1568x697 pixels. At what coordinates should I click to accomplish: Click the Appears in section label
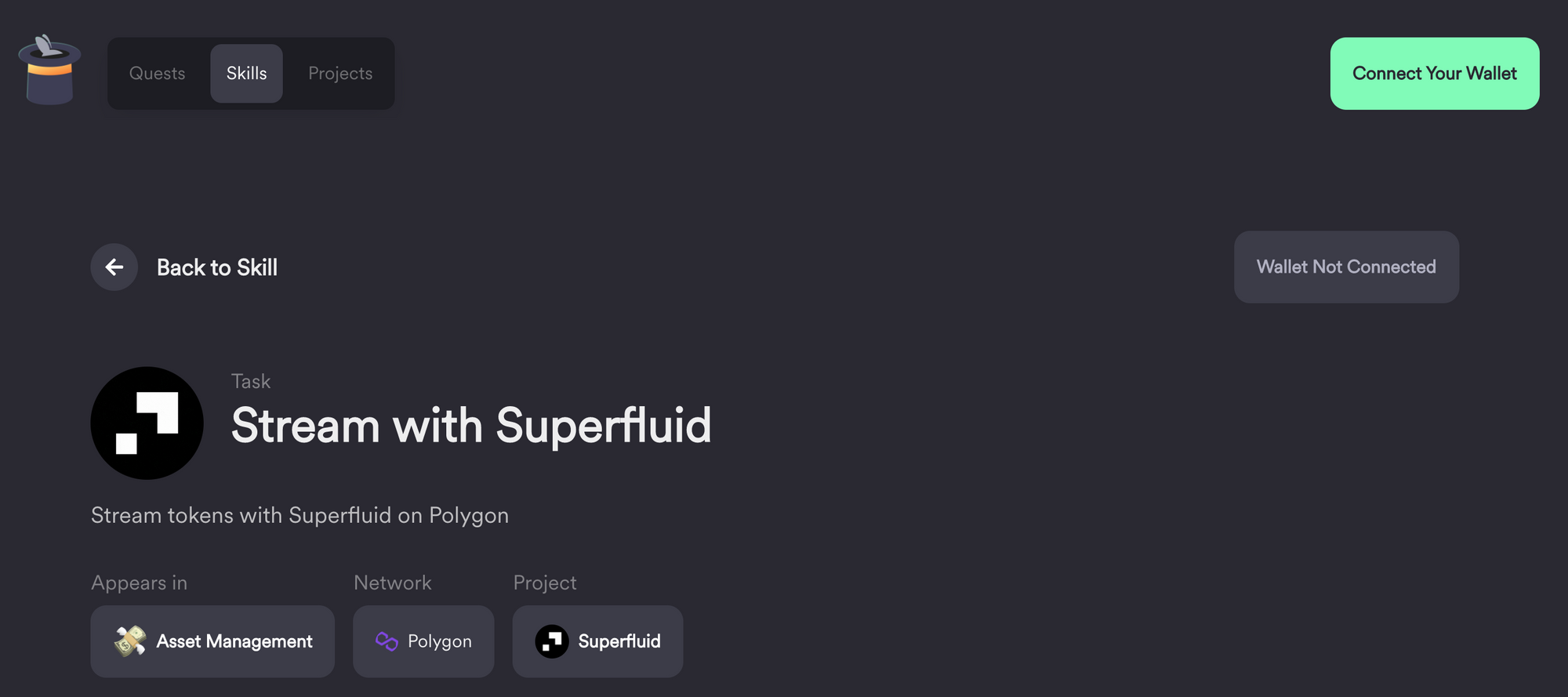[x=139, y=583]
